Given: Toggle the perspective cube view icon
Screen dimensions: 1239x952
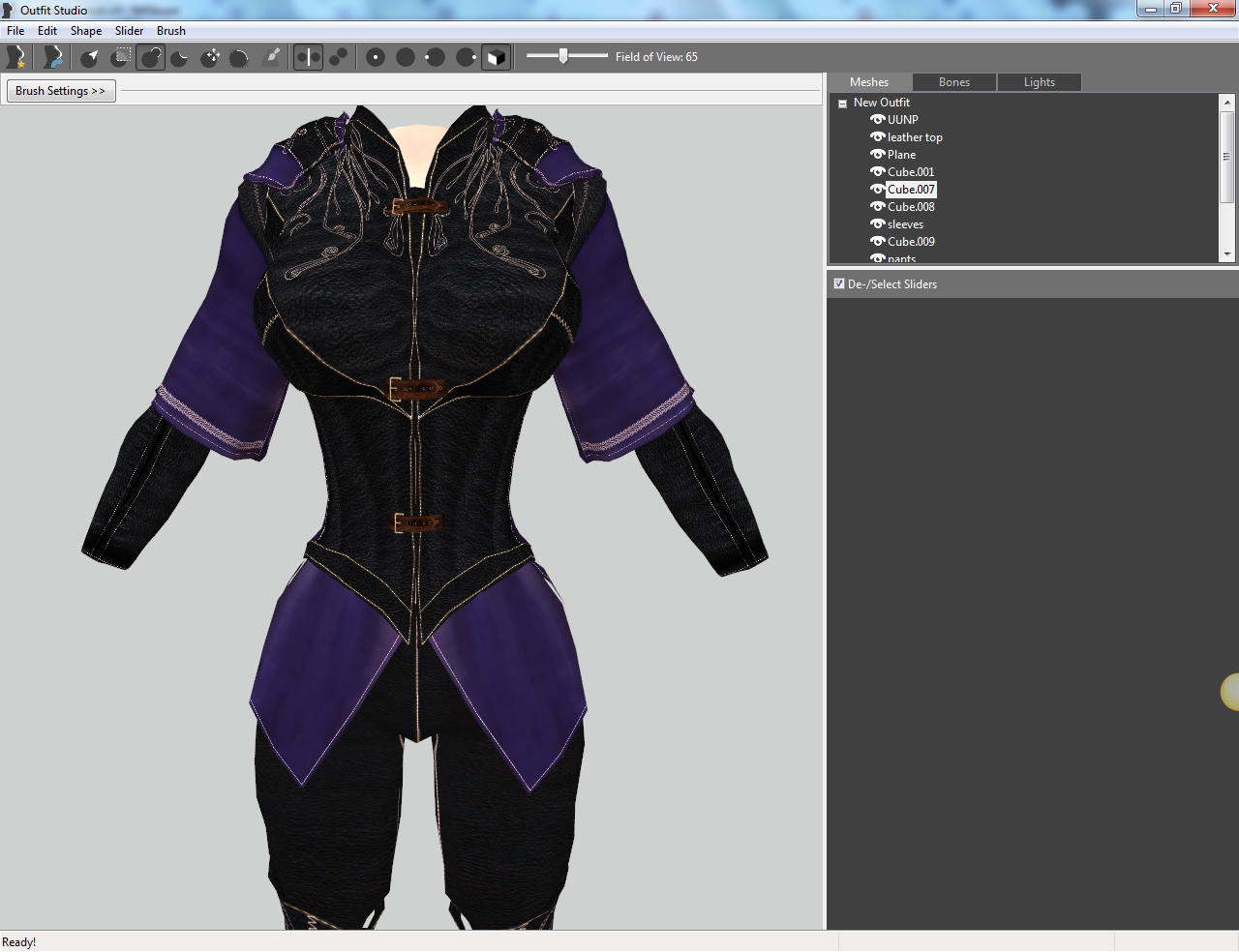Looking at the screenshot, I should click(496, 57).
